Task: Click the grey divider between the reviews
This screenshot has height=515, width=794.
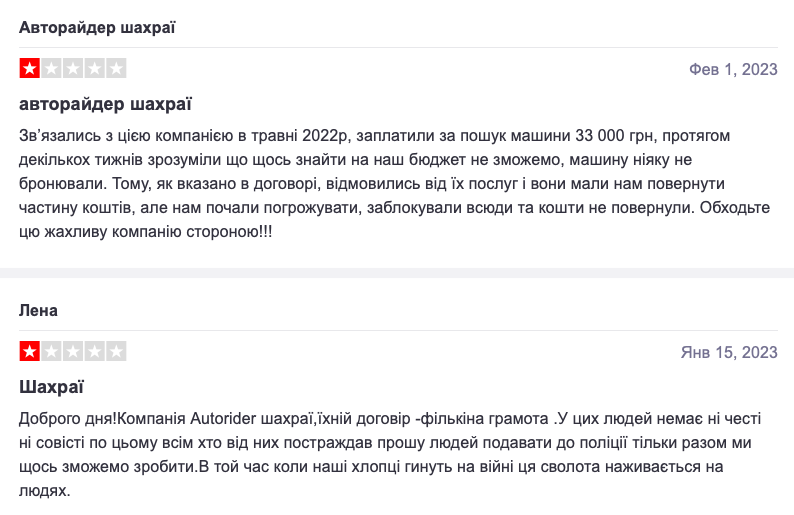Action: point(397,273)
